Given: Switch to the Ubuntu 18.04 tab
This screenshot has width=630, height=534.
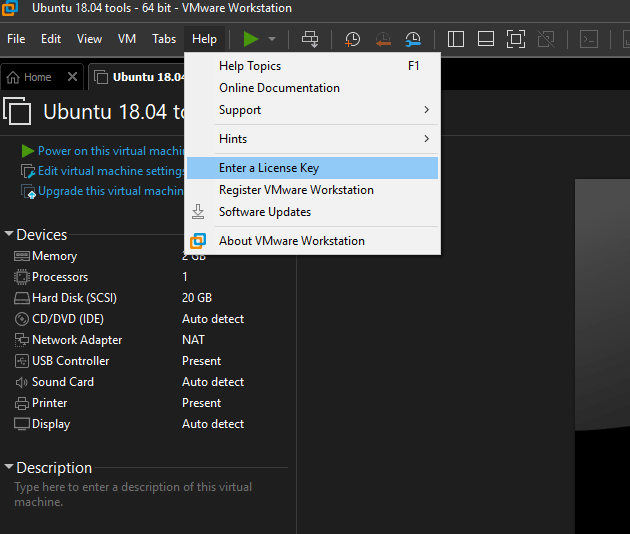Looking at the screenshot, I should point(139,77).
